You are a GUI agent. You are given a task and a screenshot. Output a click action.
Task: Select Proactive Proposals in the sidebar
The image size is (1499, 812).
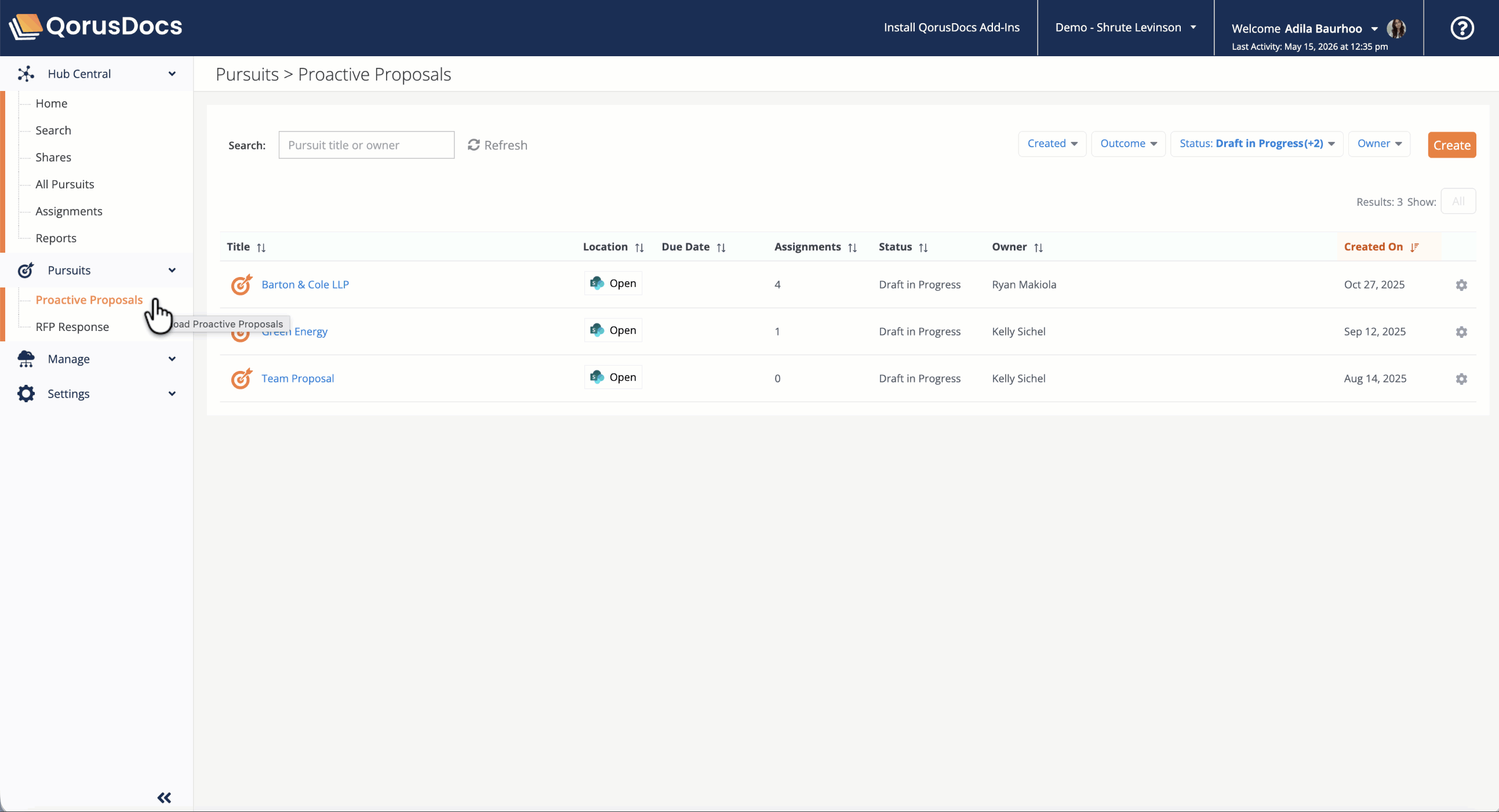coord(89,300)
